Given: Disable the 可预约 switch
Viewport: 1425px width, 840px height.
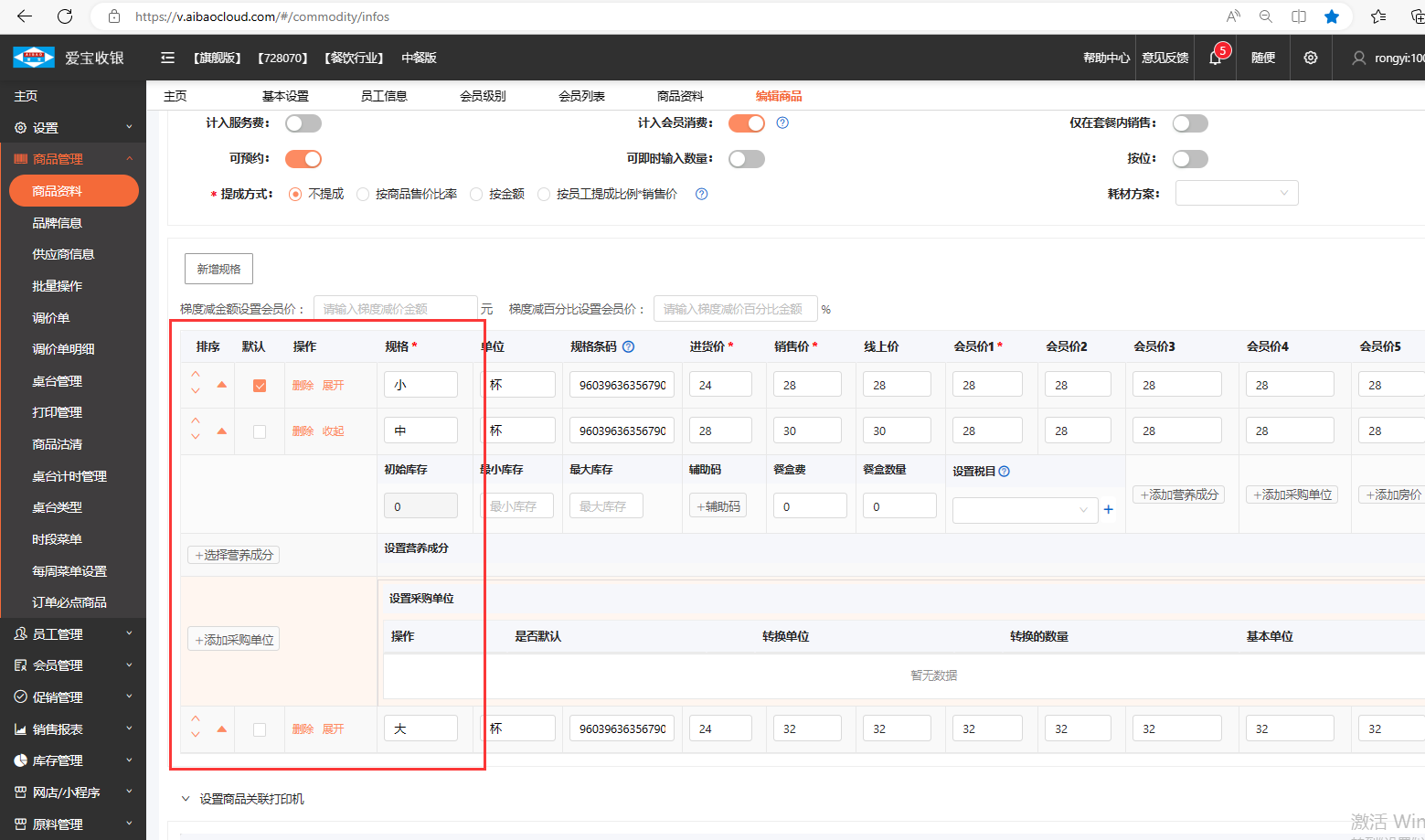Looking at the screenshot, I should pyautogui.click(x=303, y=159).
